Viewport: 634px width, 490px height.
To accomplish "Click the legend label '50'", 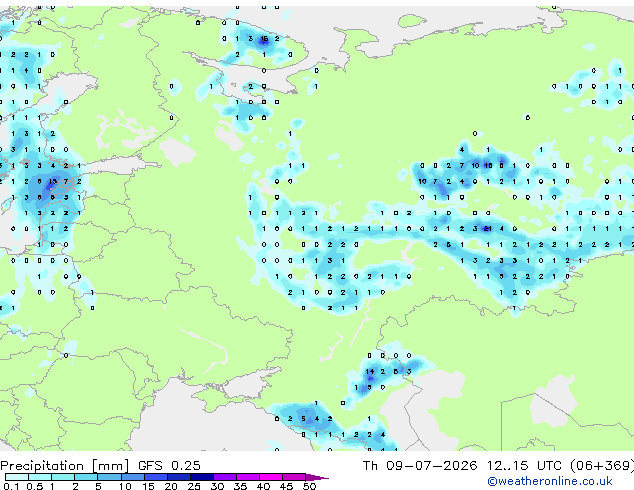I will [309, 486].
